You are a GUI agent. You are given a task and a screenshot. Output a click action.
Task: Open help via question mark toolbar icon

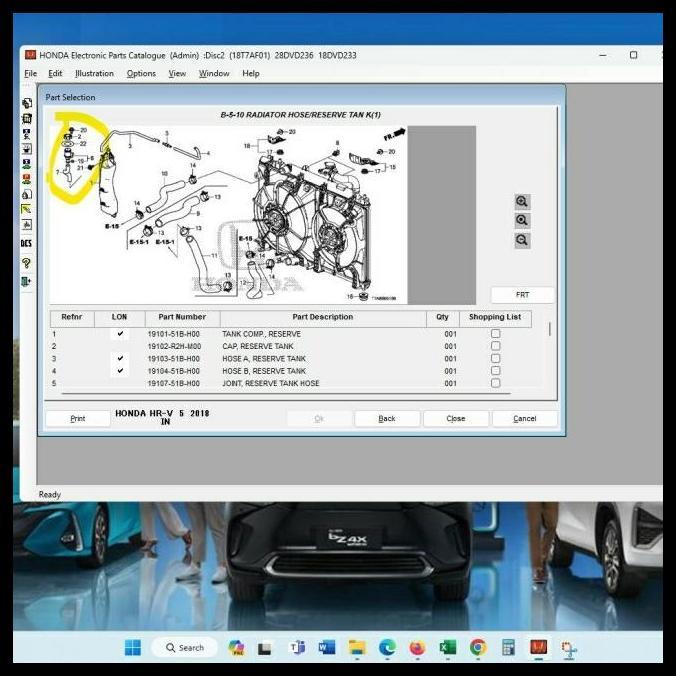26,263
